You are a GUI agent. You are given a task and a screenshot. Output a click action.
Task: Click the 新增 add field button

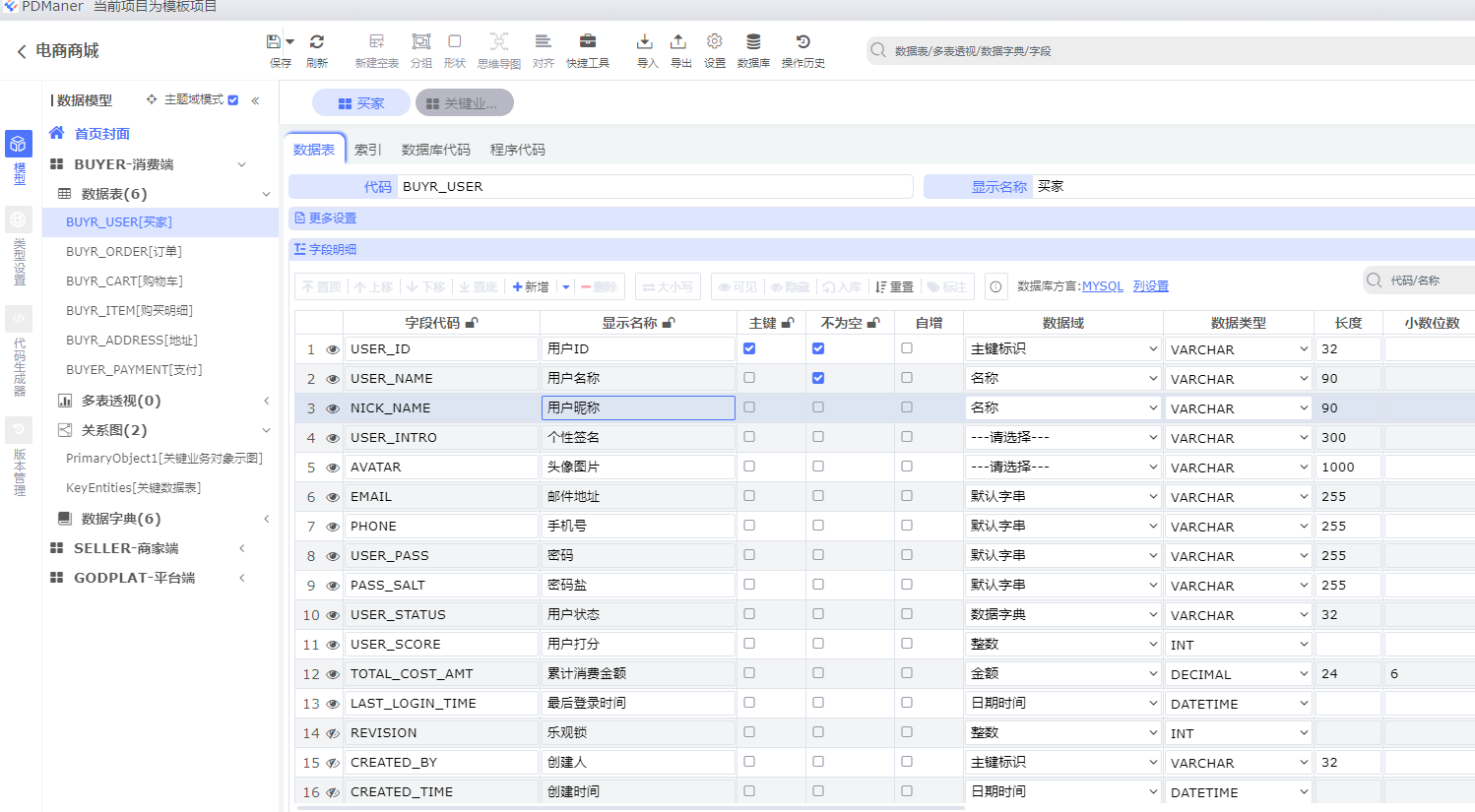pyautogui.click(x=532, y=286)
